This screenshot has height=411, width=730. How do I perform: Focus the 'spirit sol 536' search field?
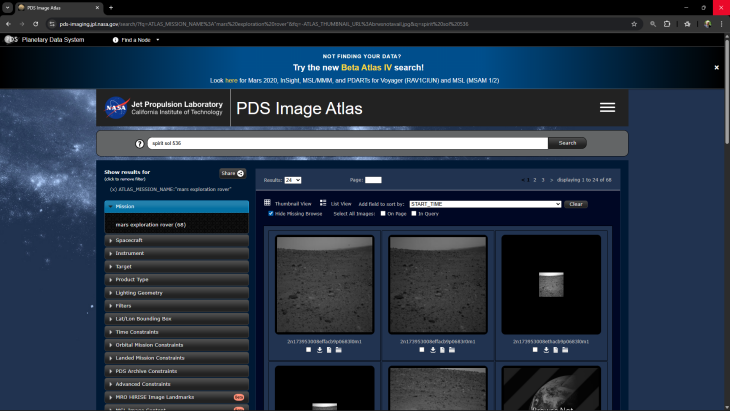click(348, 143)
